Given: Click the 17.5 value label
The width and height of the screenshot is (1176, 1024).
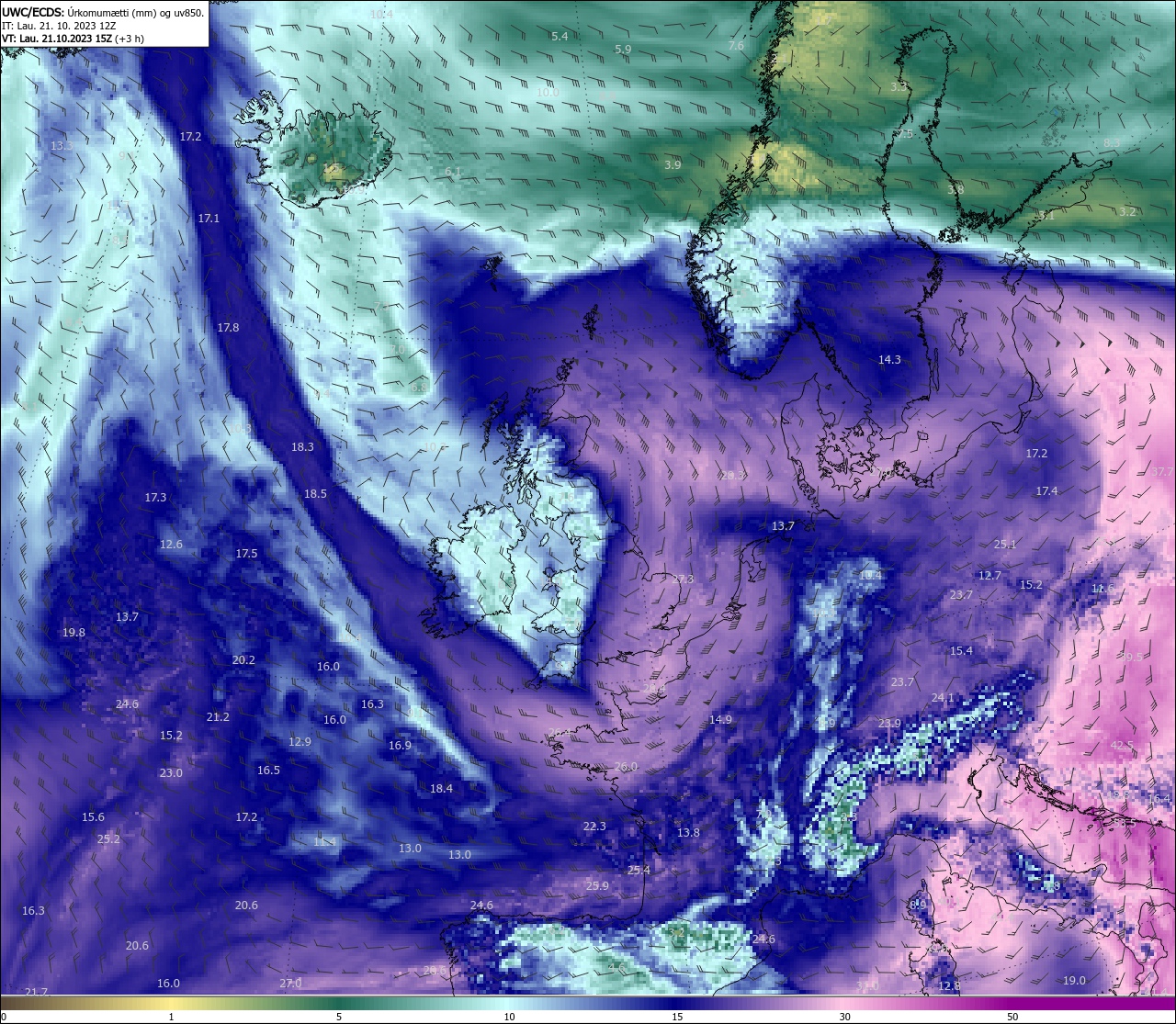Looking at the screenshot, I should click(246, 554).
